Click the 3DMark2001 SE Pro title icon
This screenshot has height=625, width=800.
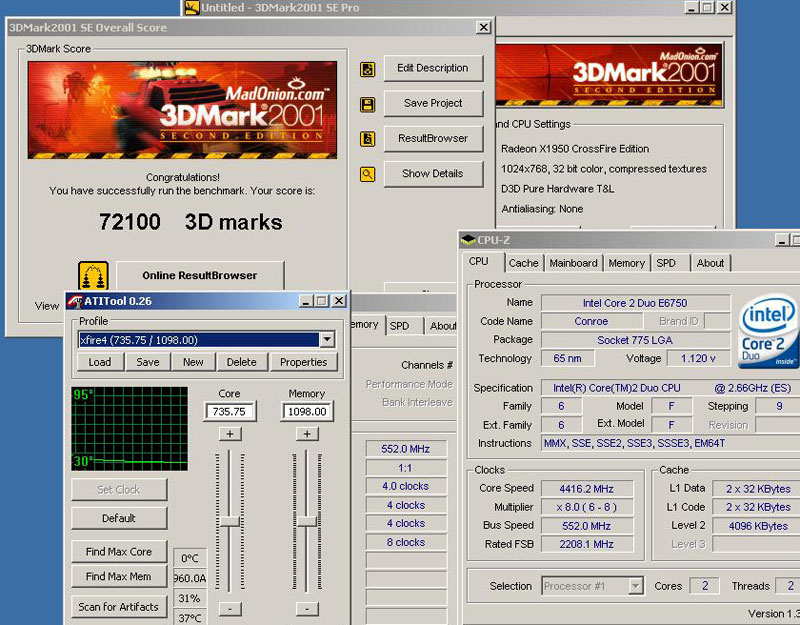click(x=191, y=7)
